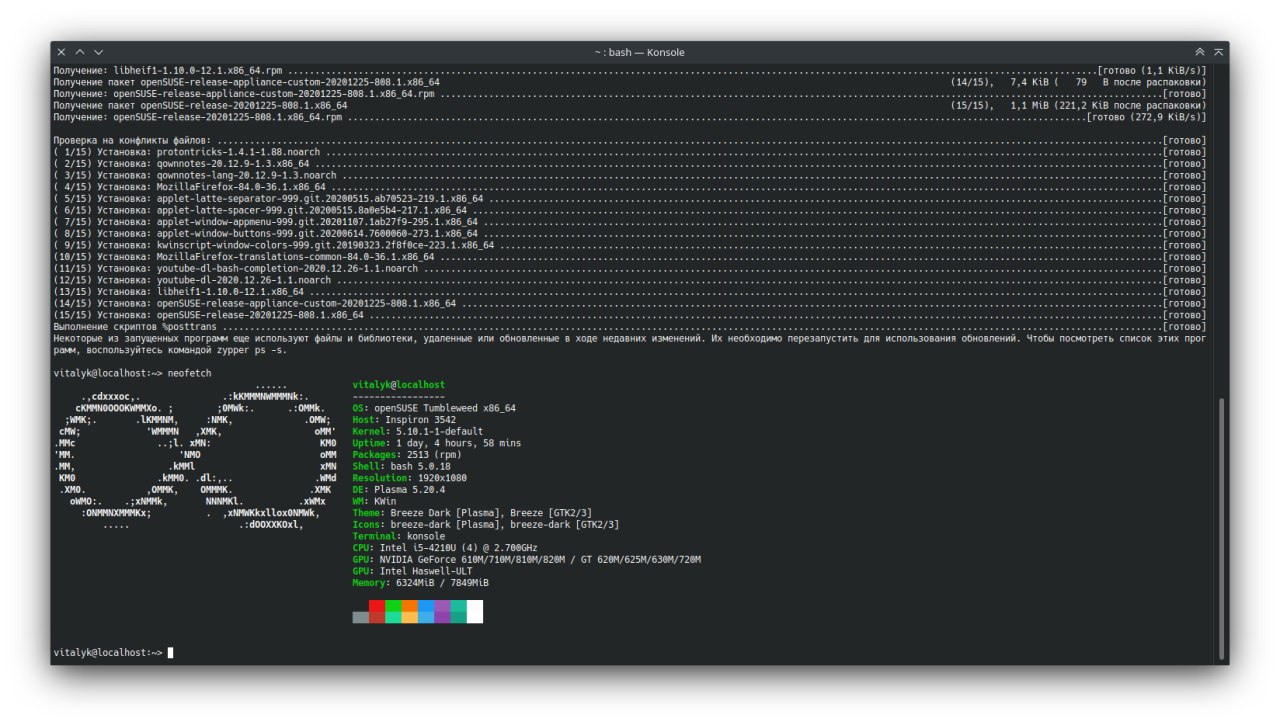
Task: Click the 'GPU: Intel Haswell-ULT' line
Action: pyautogui.click(x=413, y=571)
